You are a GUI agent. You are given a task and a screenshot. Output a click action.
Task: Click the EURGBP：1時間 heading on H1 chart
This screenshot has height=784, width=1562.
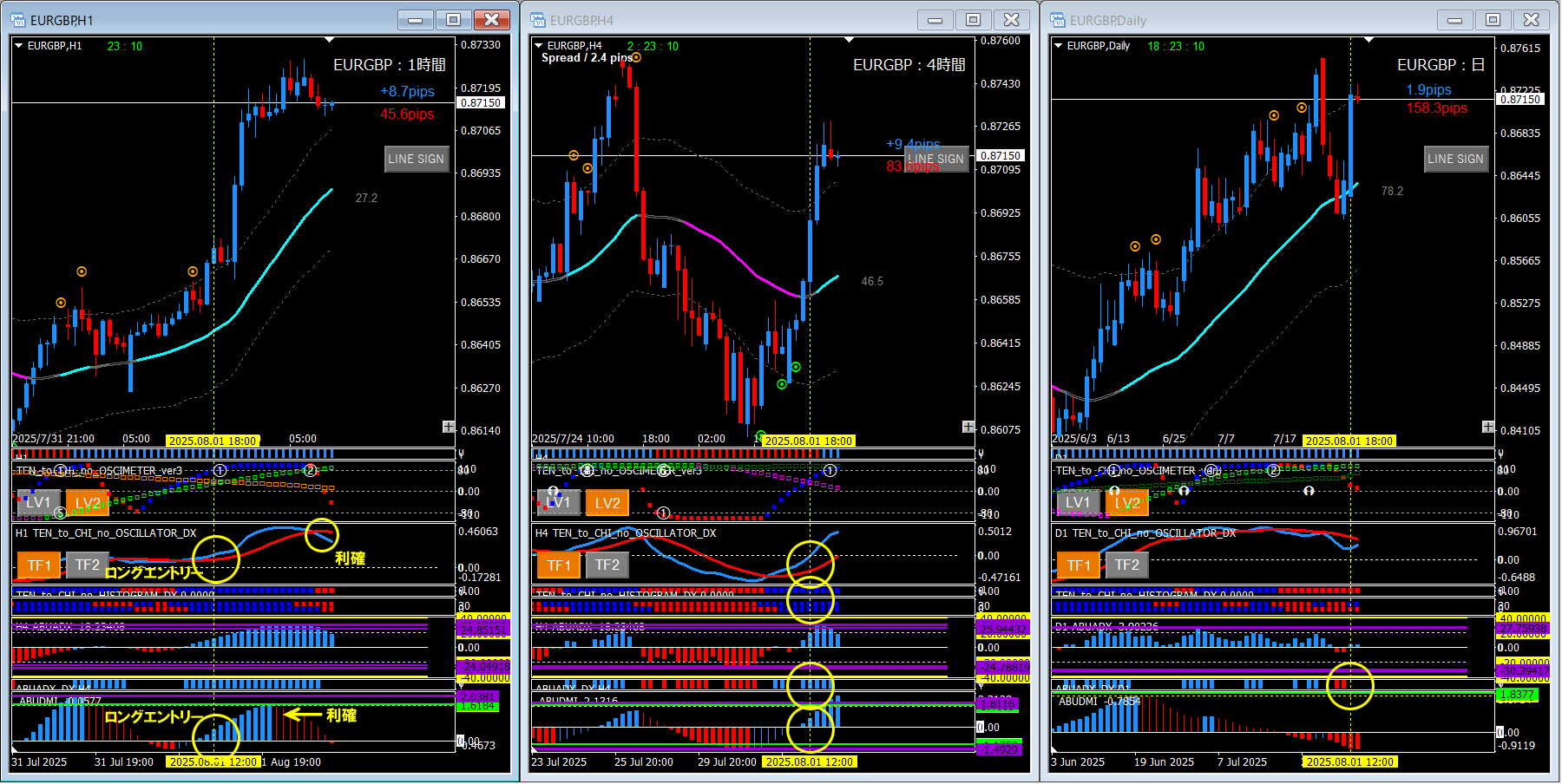tap(390, 65)
